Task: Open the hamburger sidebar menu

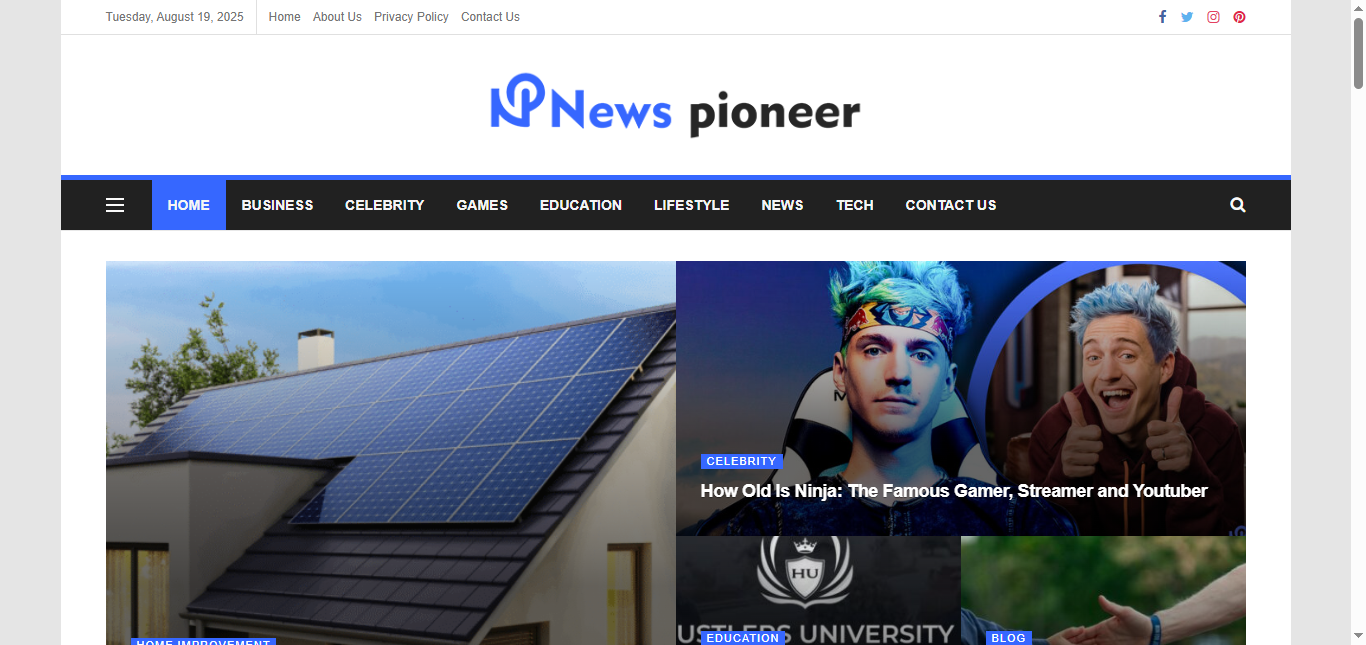Action: pyautogui.click(x=115, y=205)
